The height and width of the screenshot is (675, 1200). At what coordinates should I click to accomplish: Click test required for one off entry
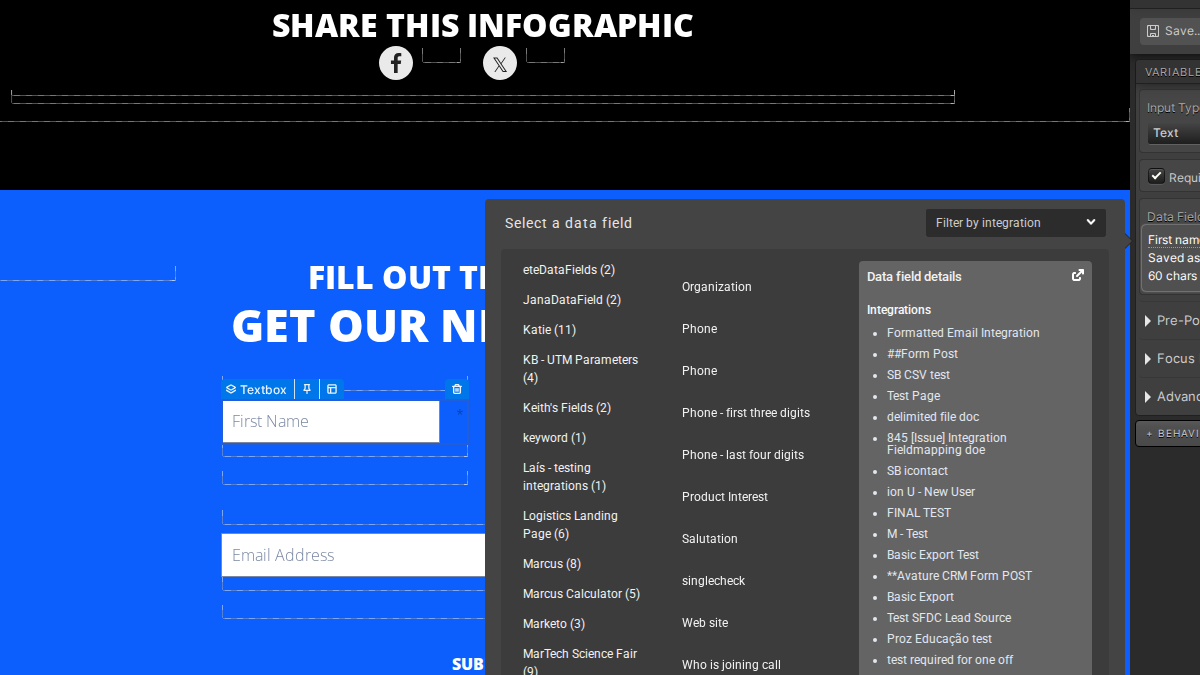click(950, 660)
